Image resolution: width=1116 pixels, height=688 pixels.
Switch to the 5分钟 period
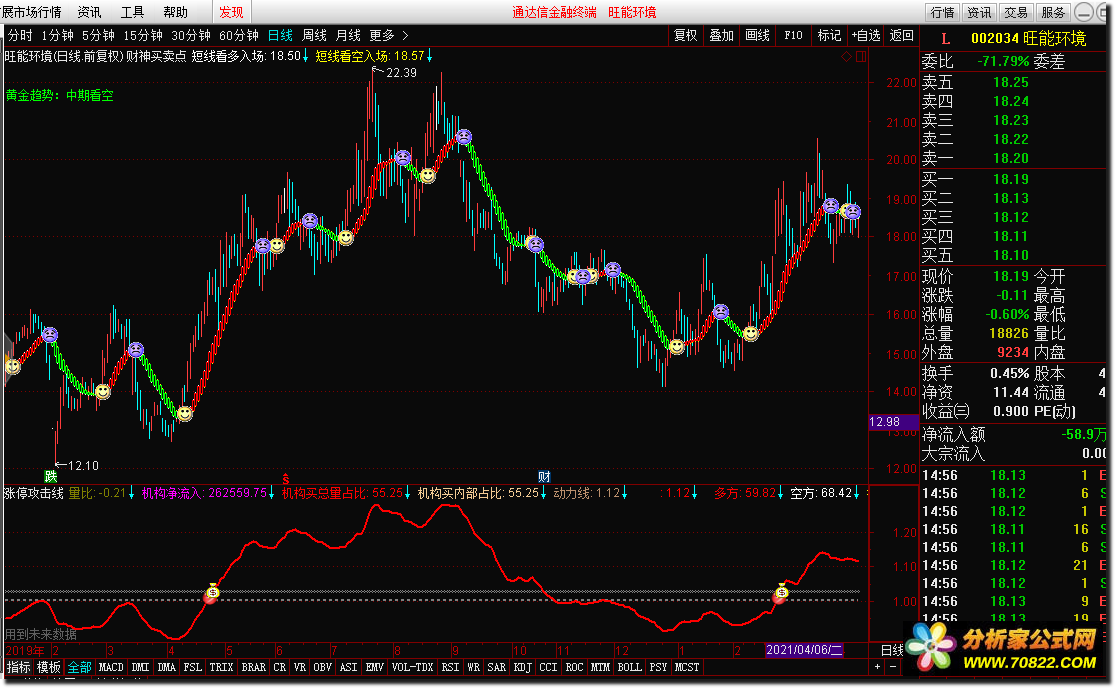98,35
